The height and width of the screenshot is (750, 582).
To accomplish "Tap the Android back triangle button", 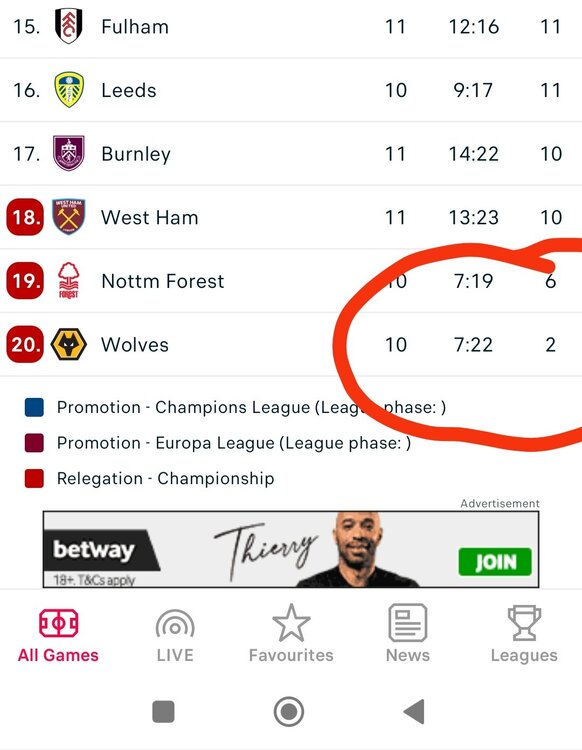I will coord(414,711).
